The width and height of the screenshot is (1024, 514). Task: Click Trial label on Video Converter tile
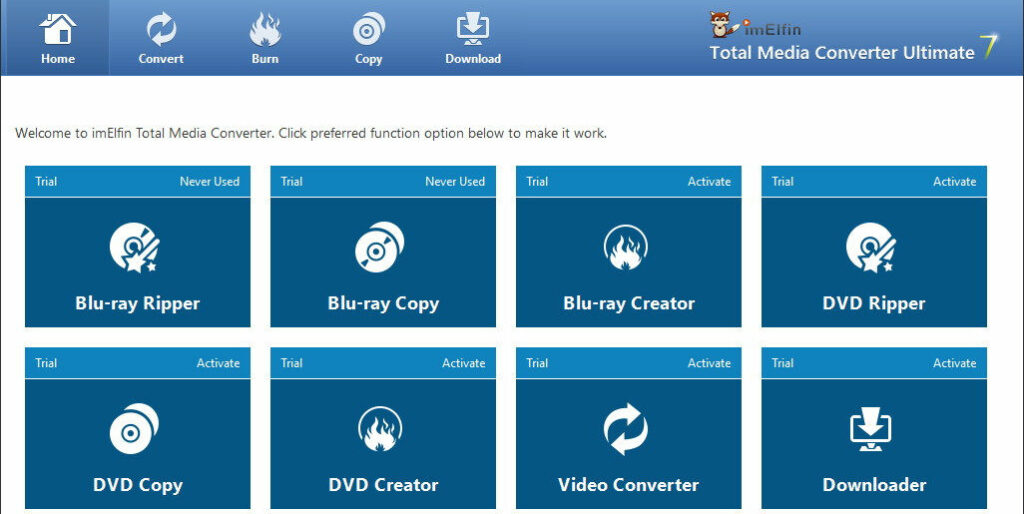537,363
